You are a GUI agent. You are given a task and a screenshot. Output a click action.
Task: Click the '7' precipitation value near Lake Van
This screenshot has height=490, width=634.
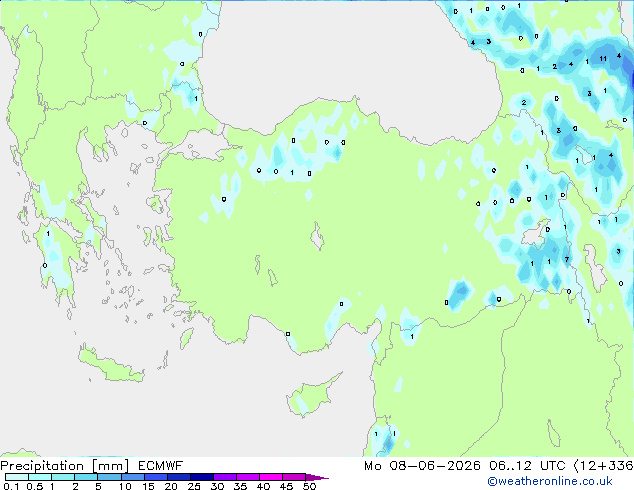(567, 260)
